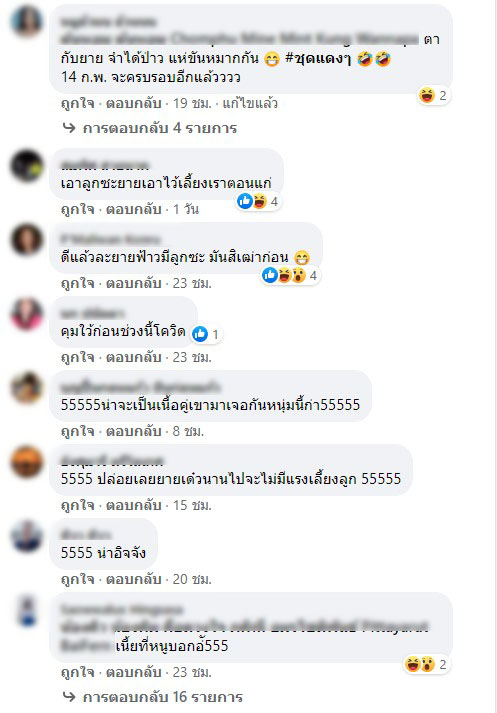Reply to the คุมไว้ก่อนช่วงนี้โควิด comment

pyautogui.click(x=134, y=357)
